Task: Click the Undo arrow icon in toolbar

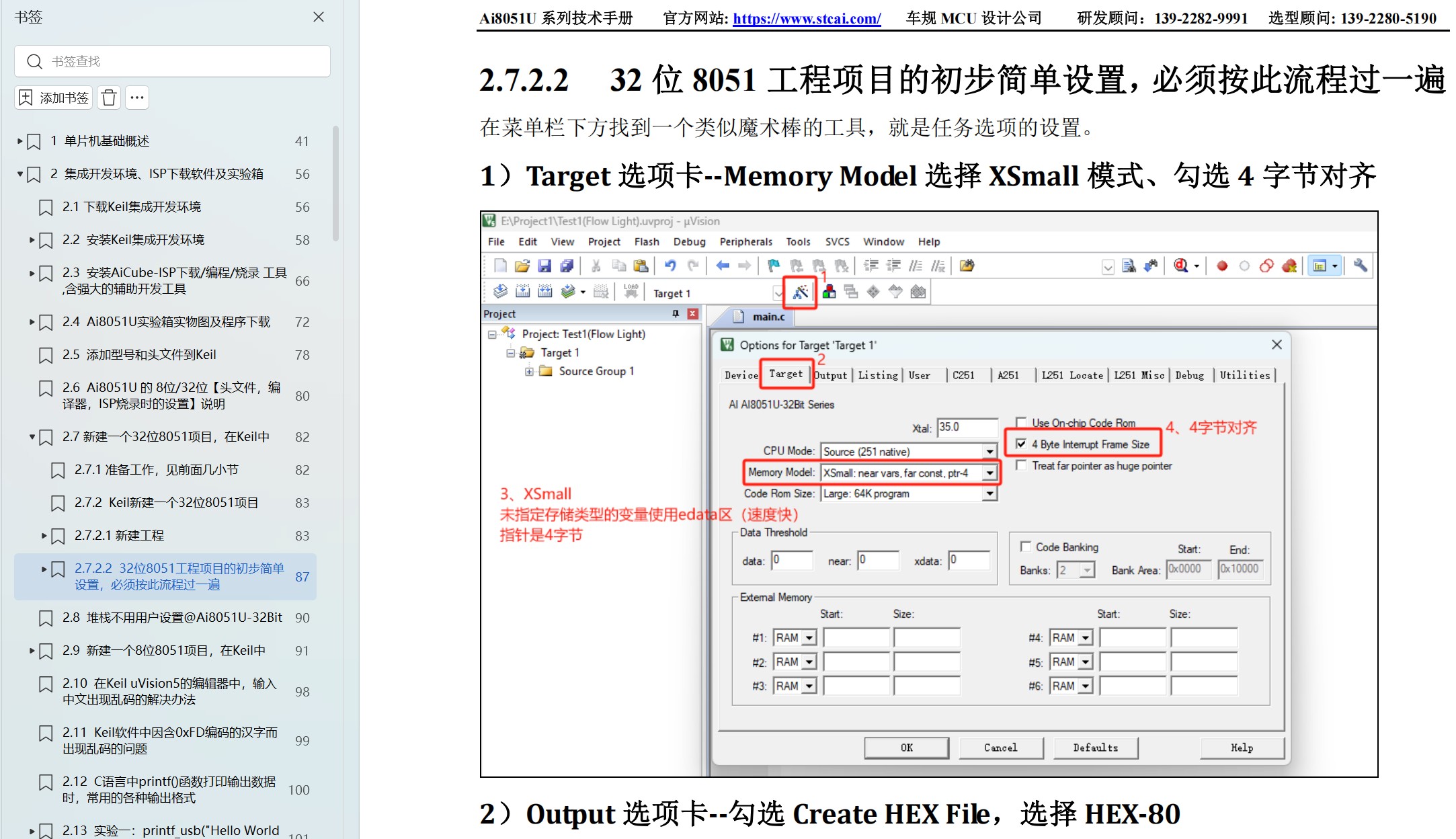Action: (x=670, y=266)
